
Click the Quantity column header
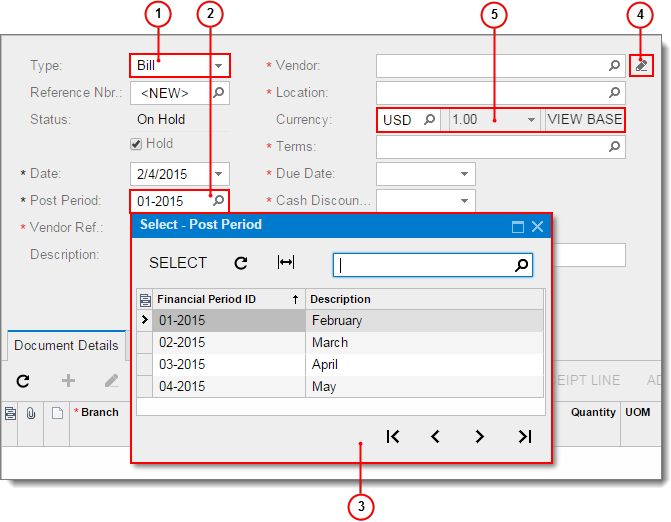(593, 412)
